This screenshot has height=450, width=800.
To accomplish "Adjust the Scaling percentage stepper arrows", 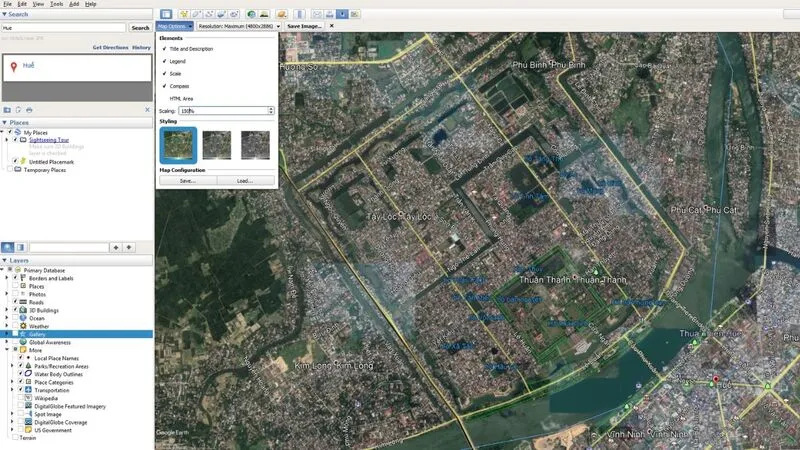I will coord(271,111).
